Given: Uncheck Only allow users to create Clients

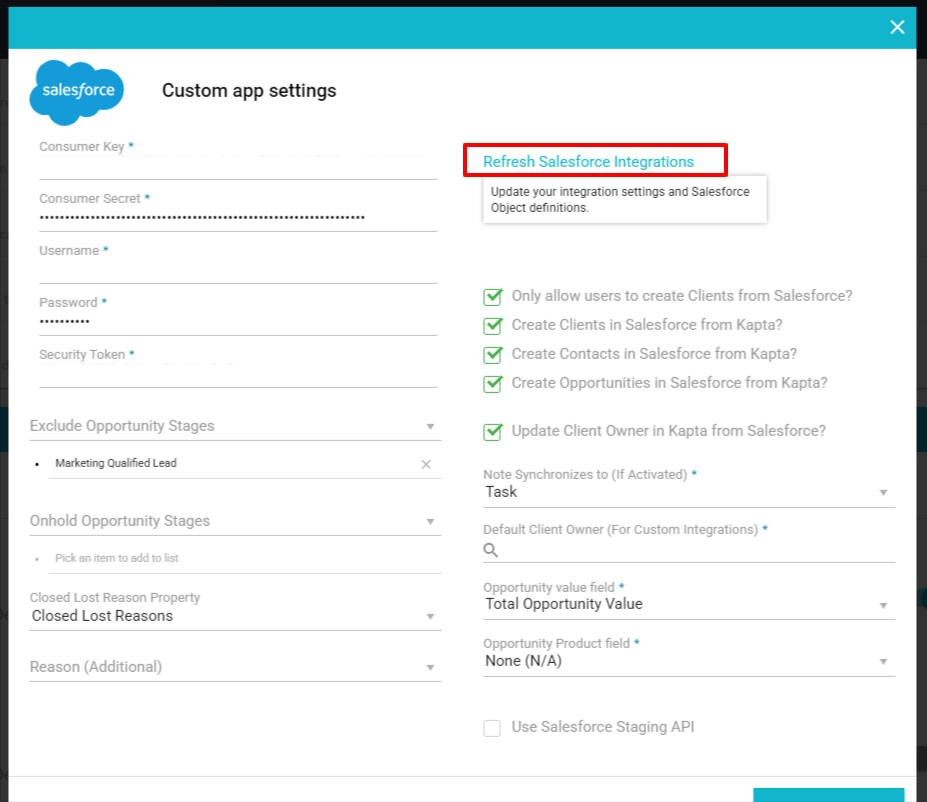Looking at the screenshot, I should pos(492,296).
